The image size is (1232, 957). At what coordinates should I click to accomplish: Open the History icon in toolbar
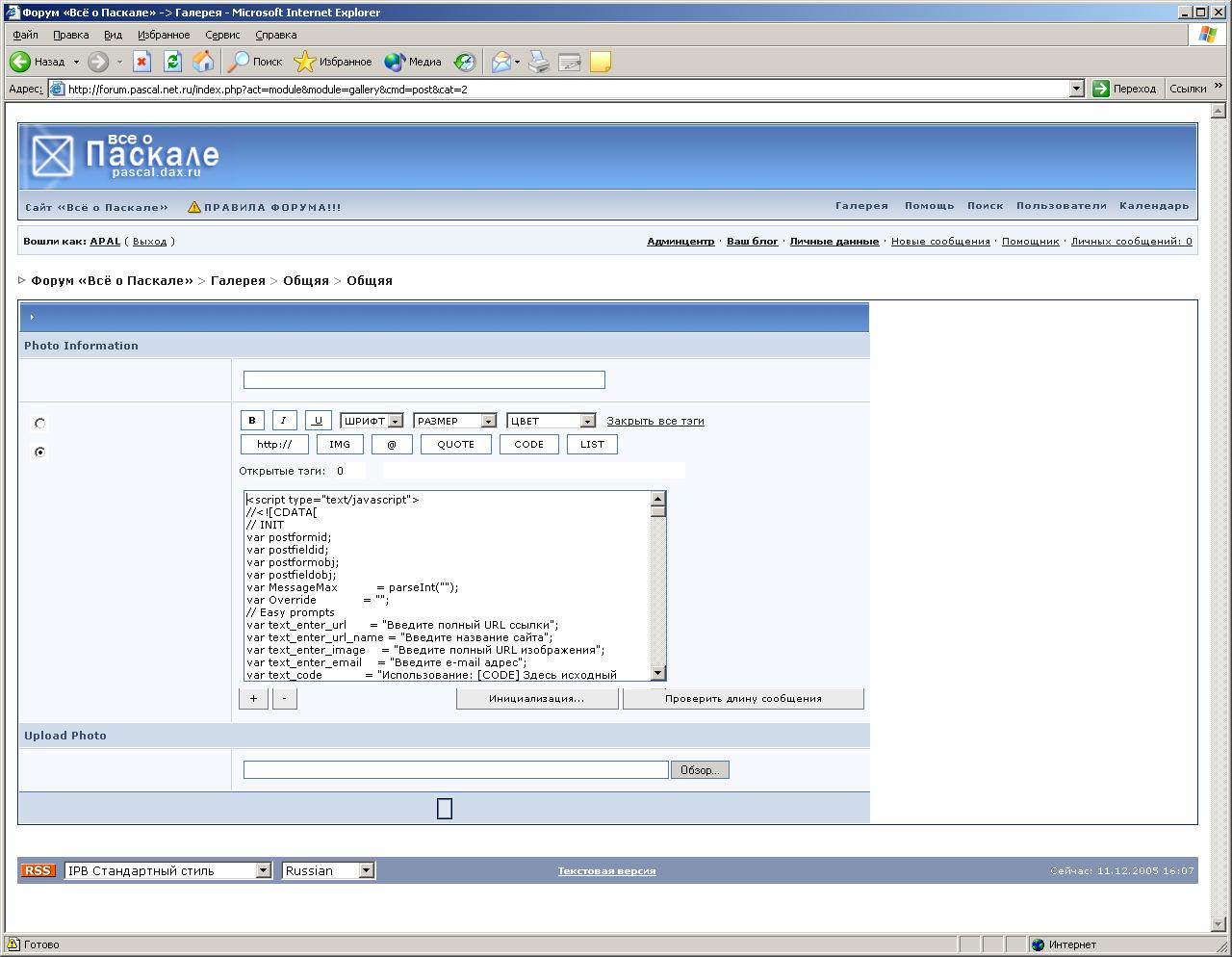pyautogui.click(x=465, y=62)
